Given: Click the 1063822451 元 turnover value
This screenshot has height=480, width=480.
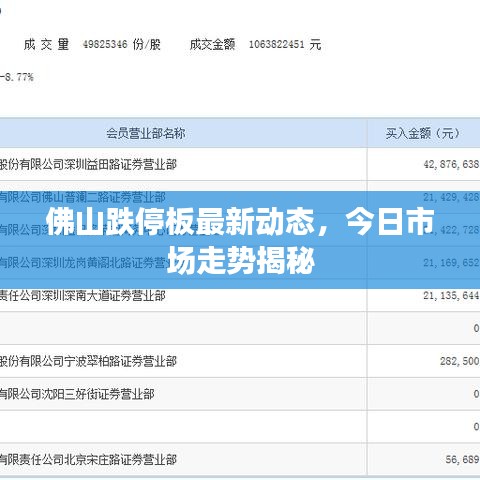Looking at the screenshot, I should point(285,44).
